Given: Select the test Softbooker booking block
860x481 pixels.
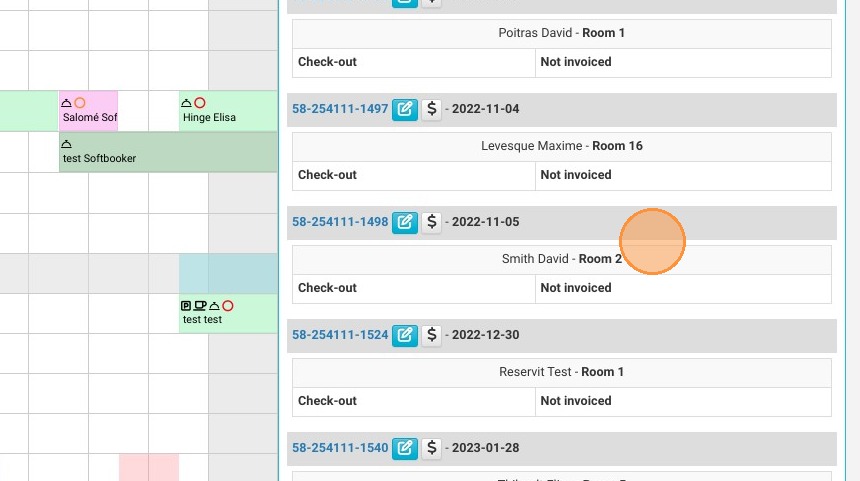Looking at the screenshot, I should [168, 152].
